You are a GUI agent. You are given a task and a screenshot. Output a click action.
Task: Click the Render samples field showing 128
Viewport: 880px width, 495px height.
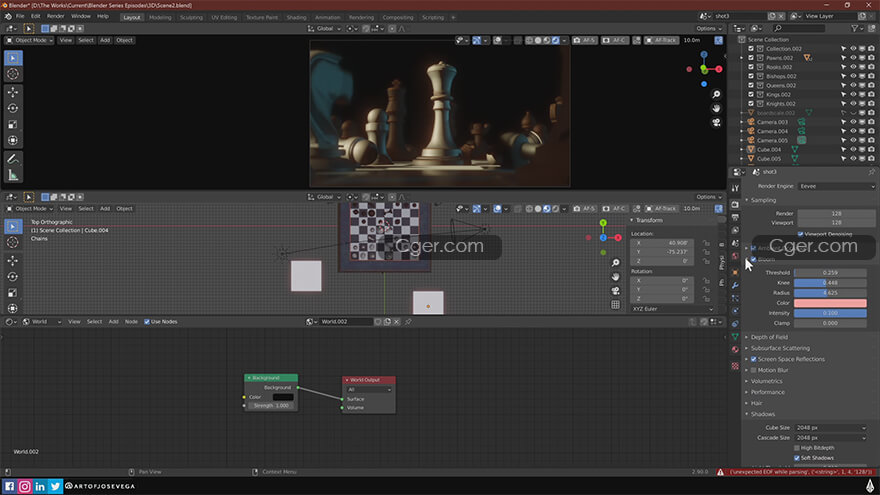[x=836, y=214]
